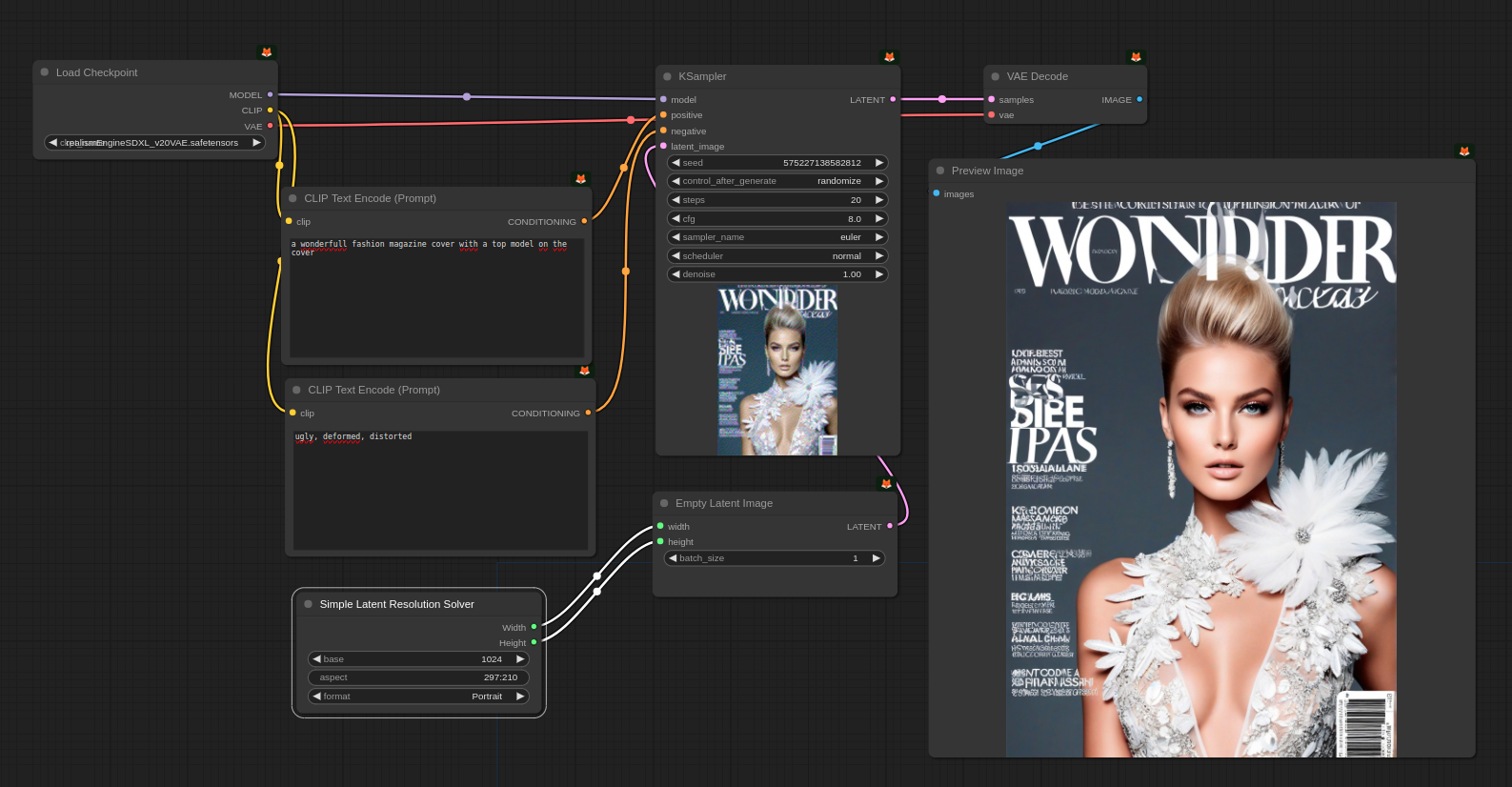Viewport: 1512px width, 787px height.
Task: Collapse the Empty Latent Image node
Action: tap(664, 503)
